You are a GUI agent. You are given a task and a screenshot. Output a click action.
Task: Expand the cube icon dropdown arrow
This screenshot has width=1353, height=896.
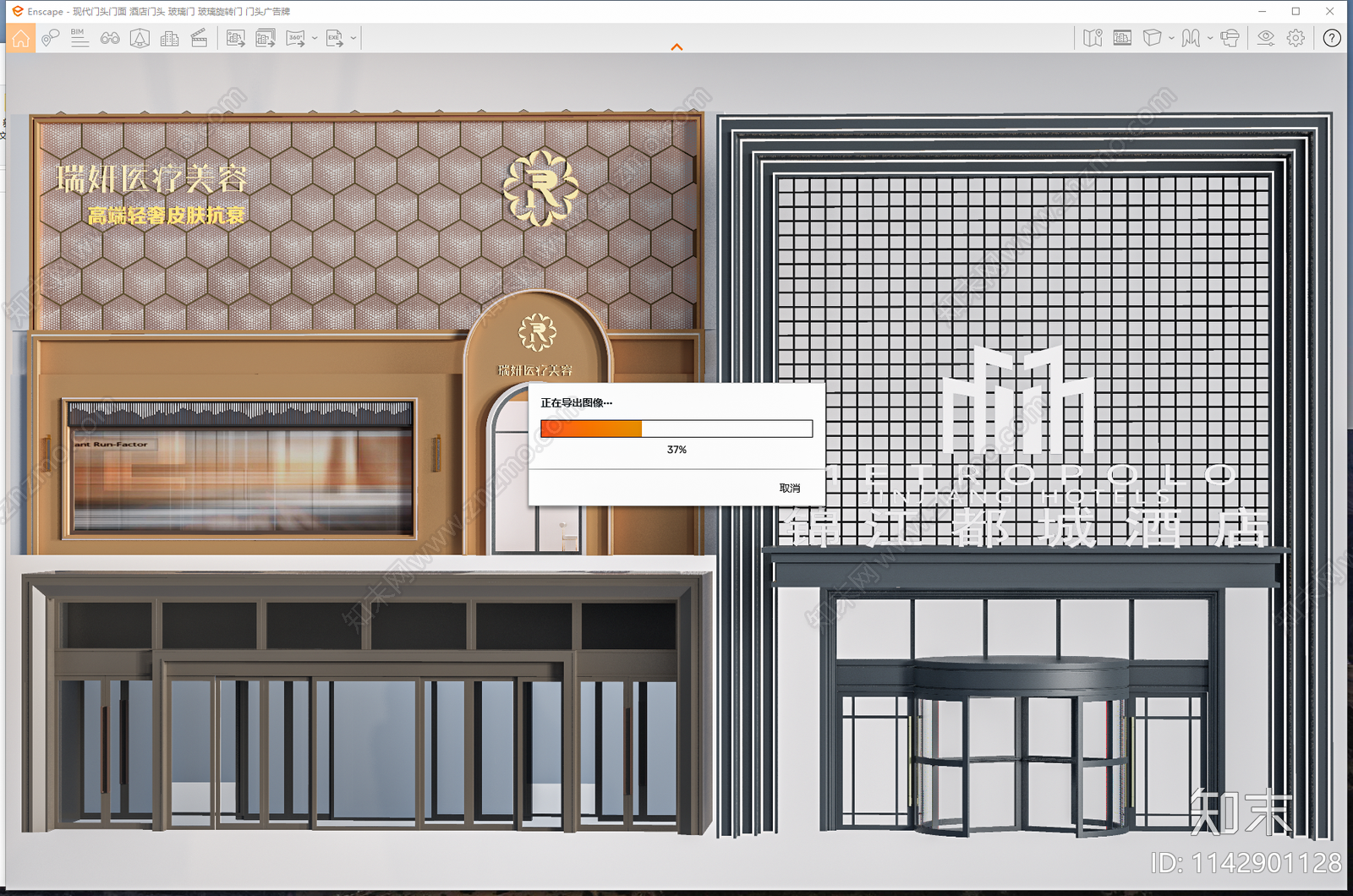point(1171,38)
